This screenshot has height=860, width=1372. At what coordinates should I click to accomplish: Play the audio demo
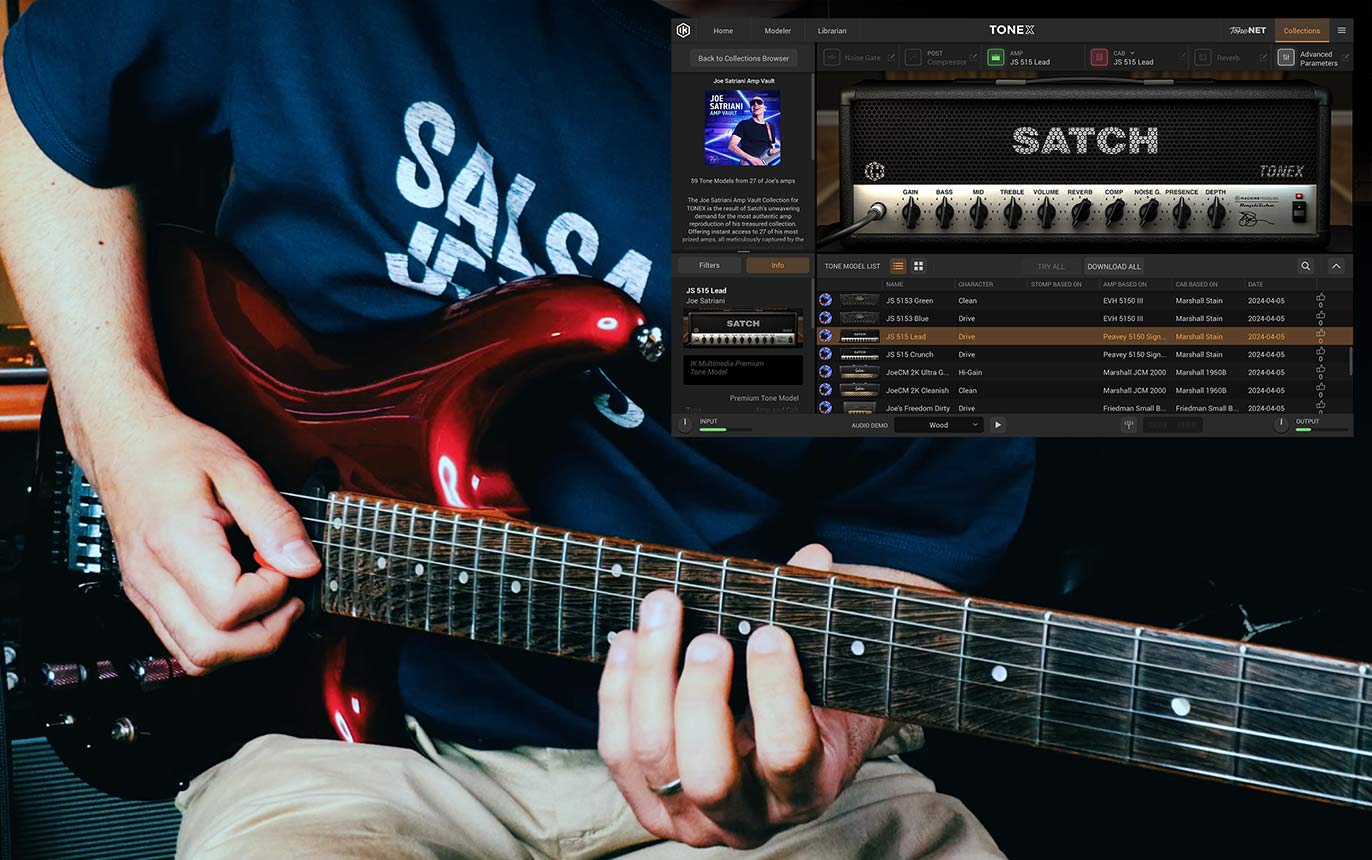[x=997, y=425]
